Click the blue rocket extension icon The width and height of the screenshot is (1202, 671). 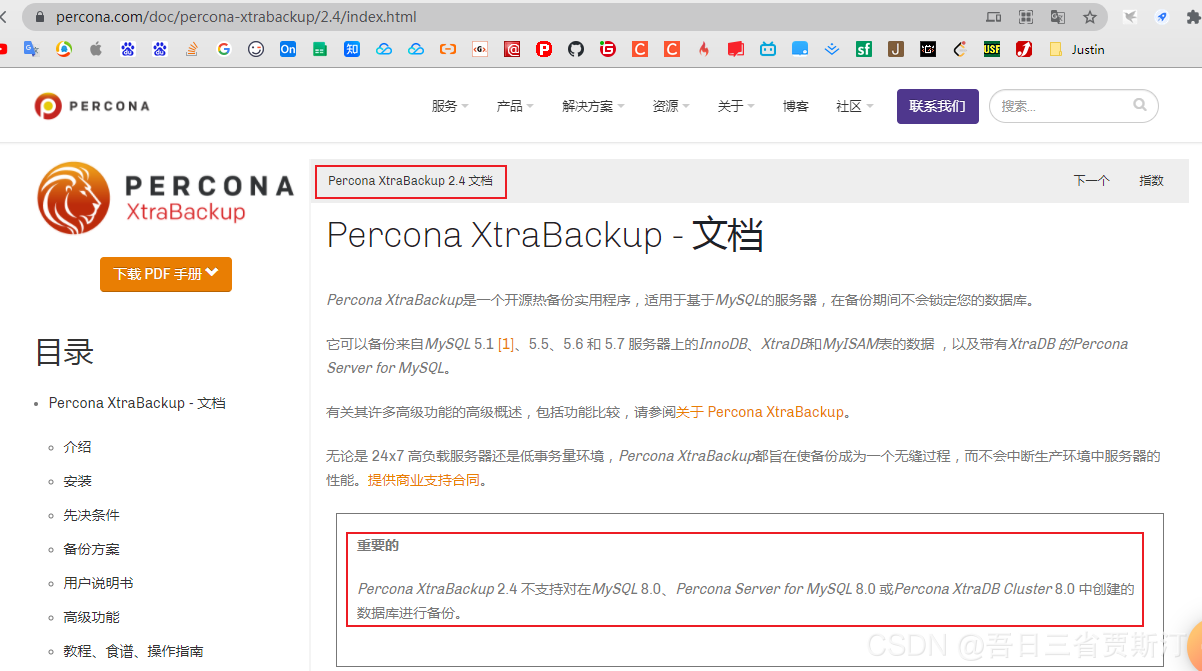click(x=1162, y=17)
